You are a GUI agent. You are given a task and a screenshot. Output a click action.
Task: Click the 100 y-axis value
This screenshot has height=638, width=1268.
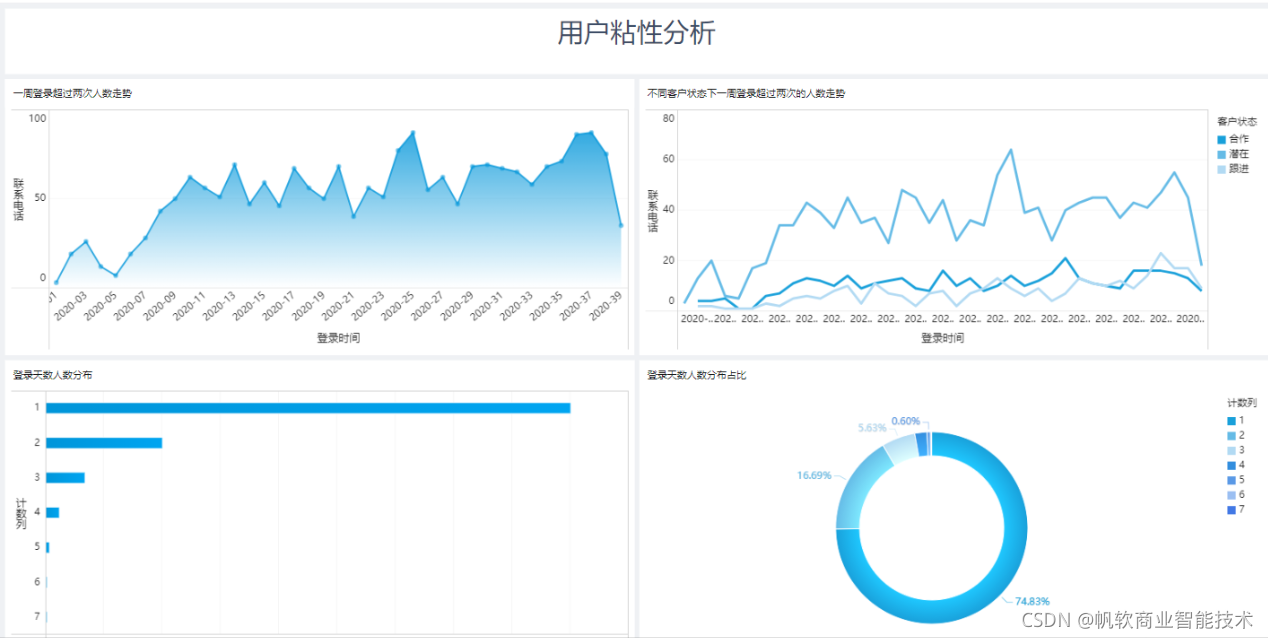[38, 118]
